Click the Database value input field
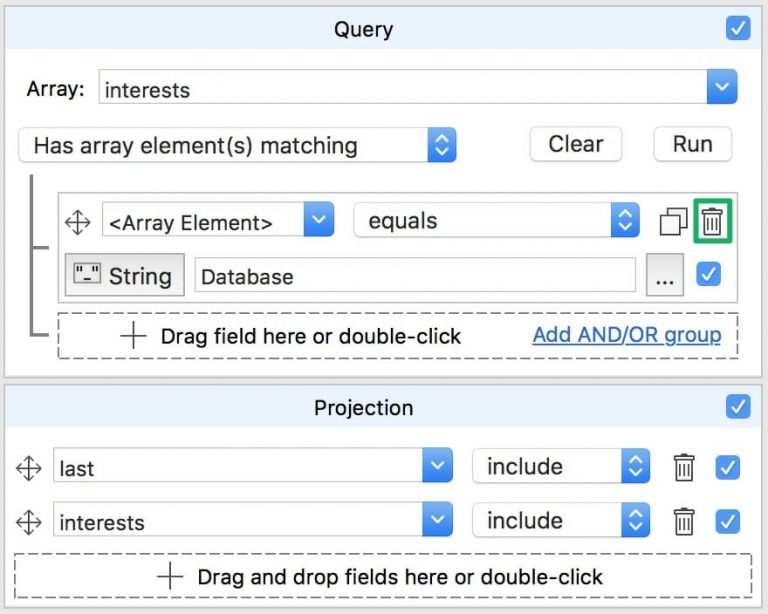The height and width of the screenshot is (614, 768). click(415, 276)
